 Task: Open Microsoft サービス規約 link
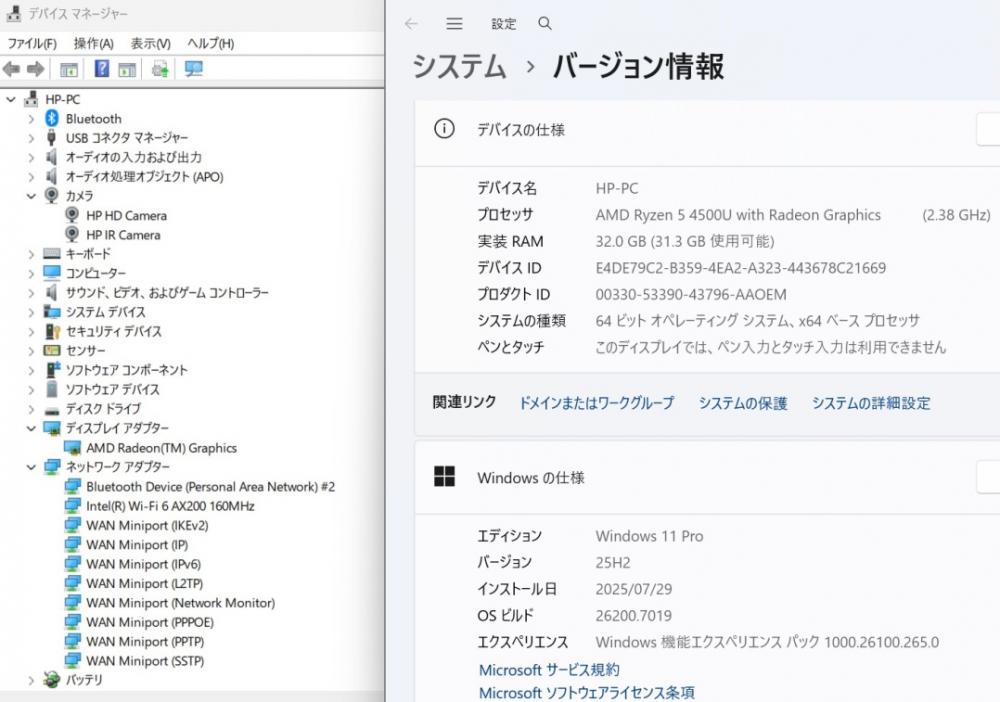click(x=549, y=669)
